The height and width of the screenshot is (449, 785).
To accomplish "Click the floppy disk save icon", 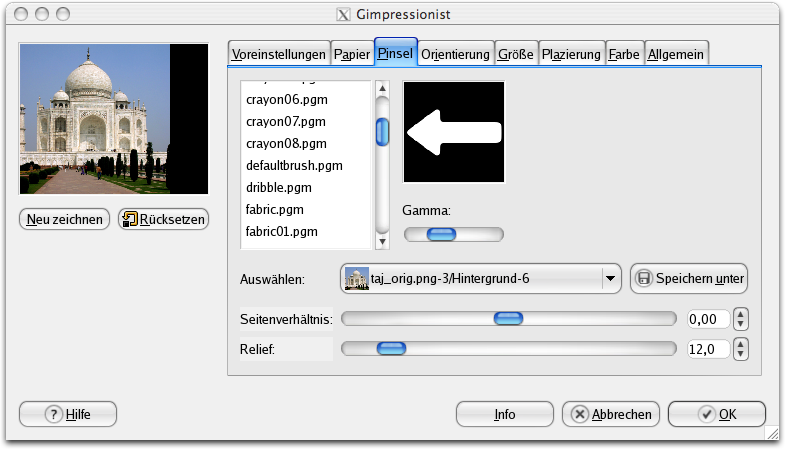I will tap(644, 278).
